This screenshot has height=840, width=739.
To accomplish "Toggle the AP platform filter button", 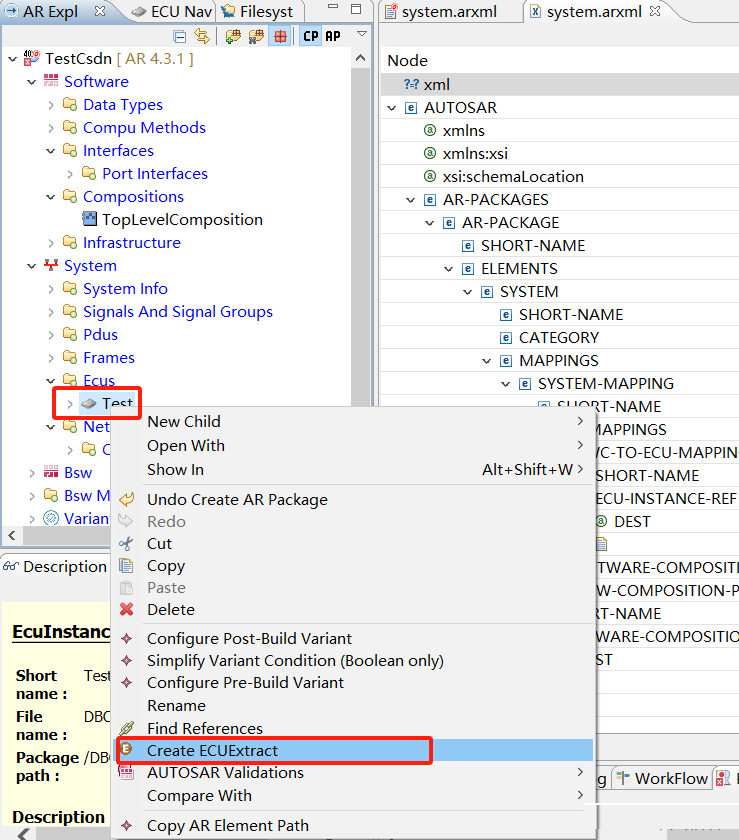I will coord(333,36).
